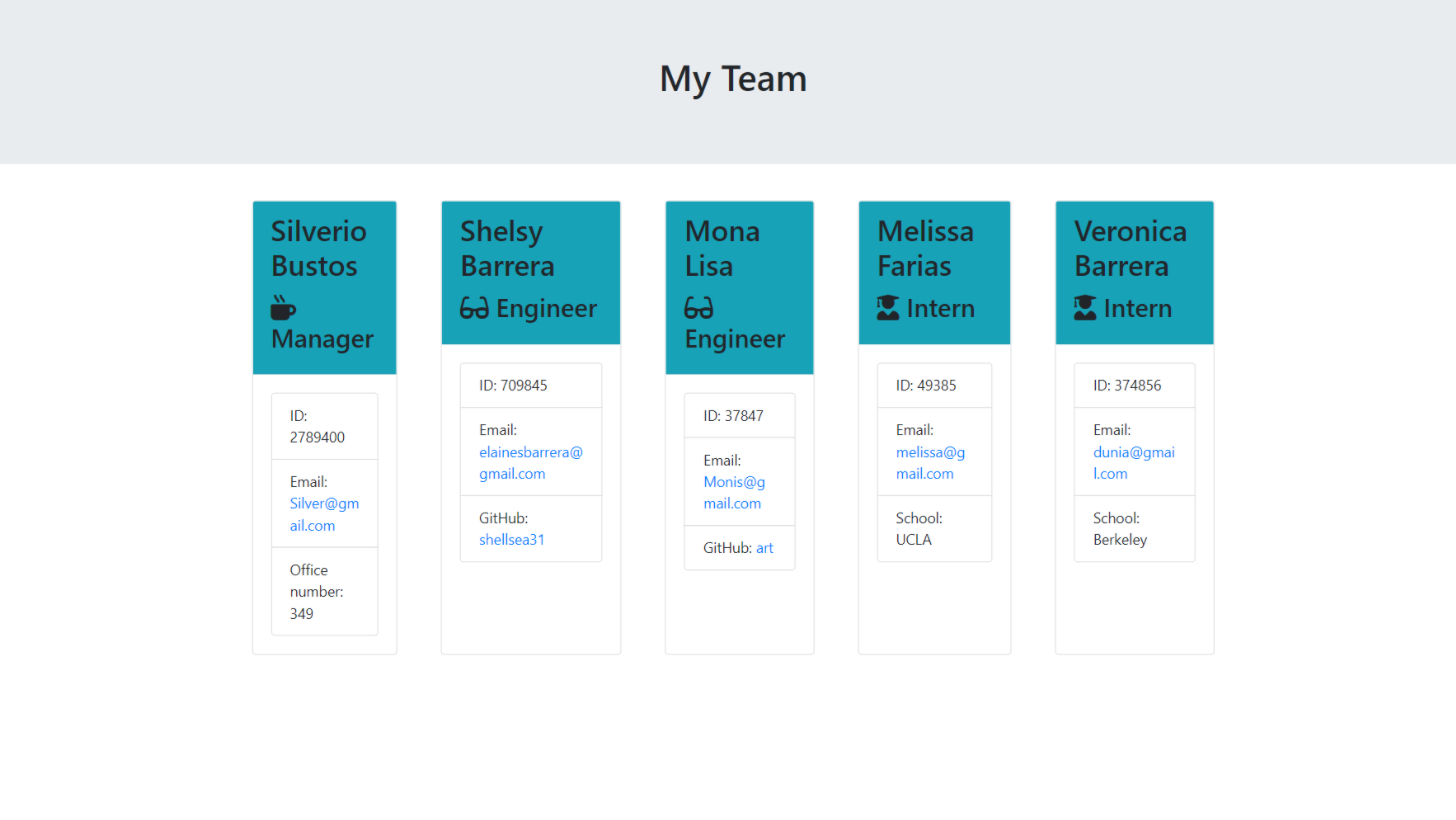The image size is (1456, 820).
Task: Click the Mona Lisa name label
Action: click(x=722, y=248)
